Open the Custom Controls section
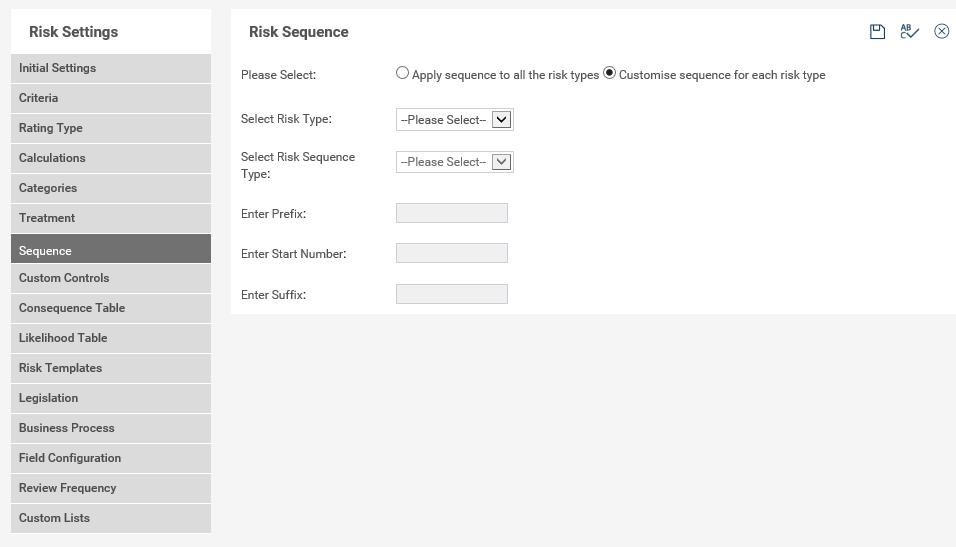956x547 pixels. [111, 278]
